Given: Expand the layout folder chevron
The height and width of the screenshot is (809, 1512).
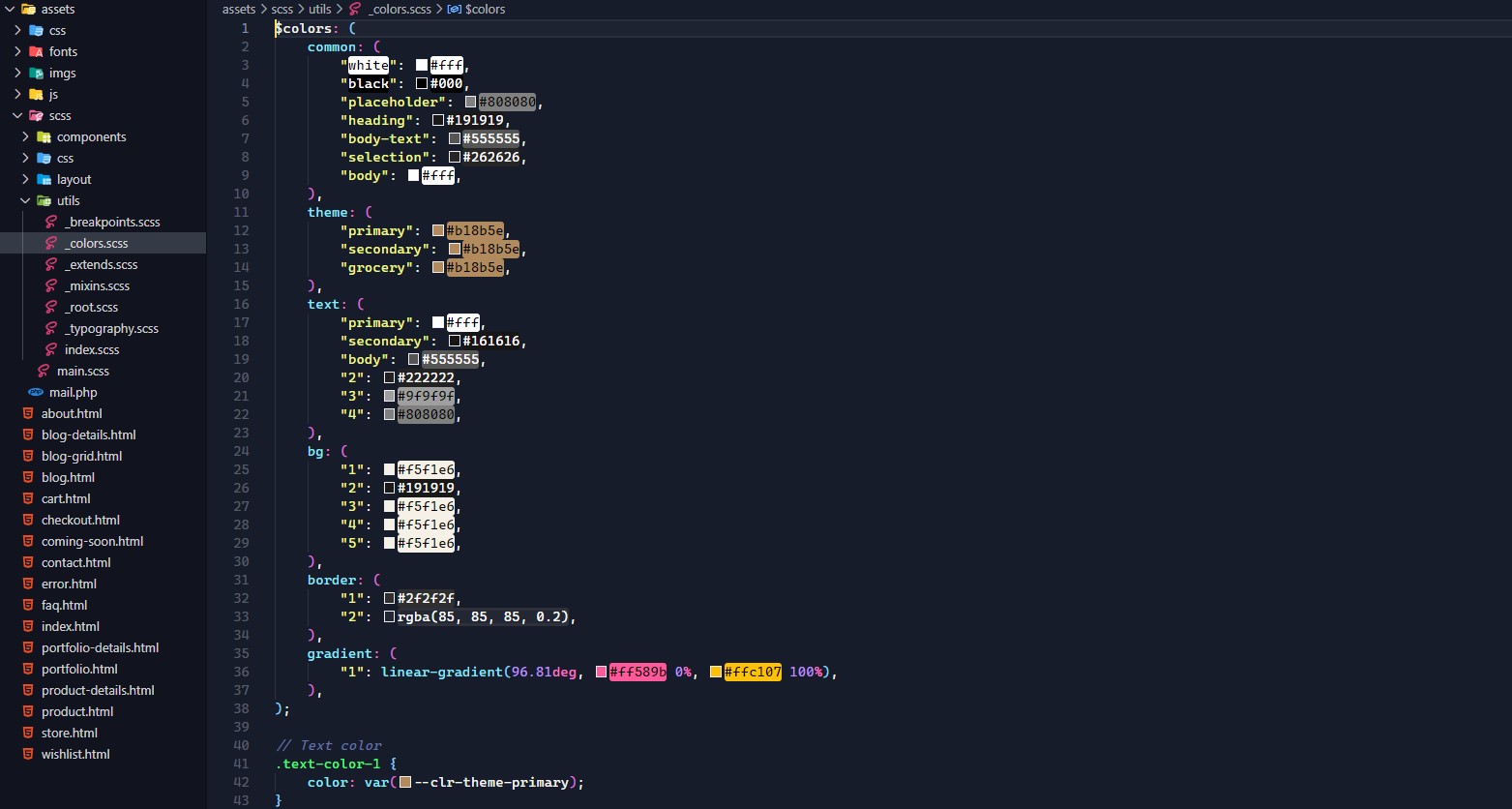Looking at the screenshot, I should pos(26,180).
